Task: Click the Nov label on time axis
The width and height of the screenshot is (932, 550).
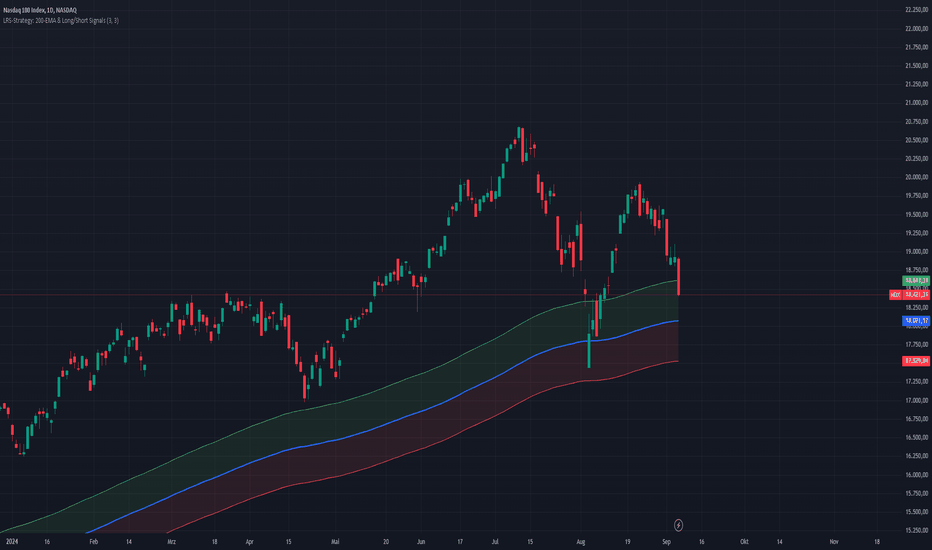Action: pyautogui.click(x=834, y=542)
